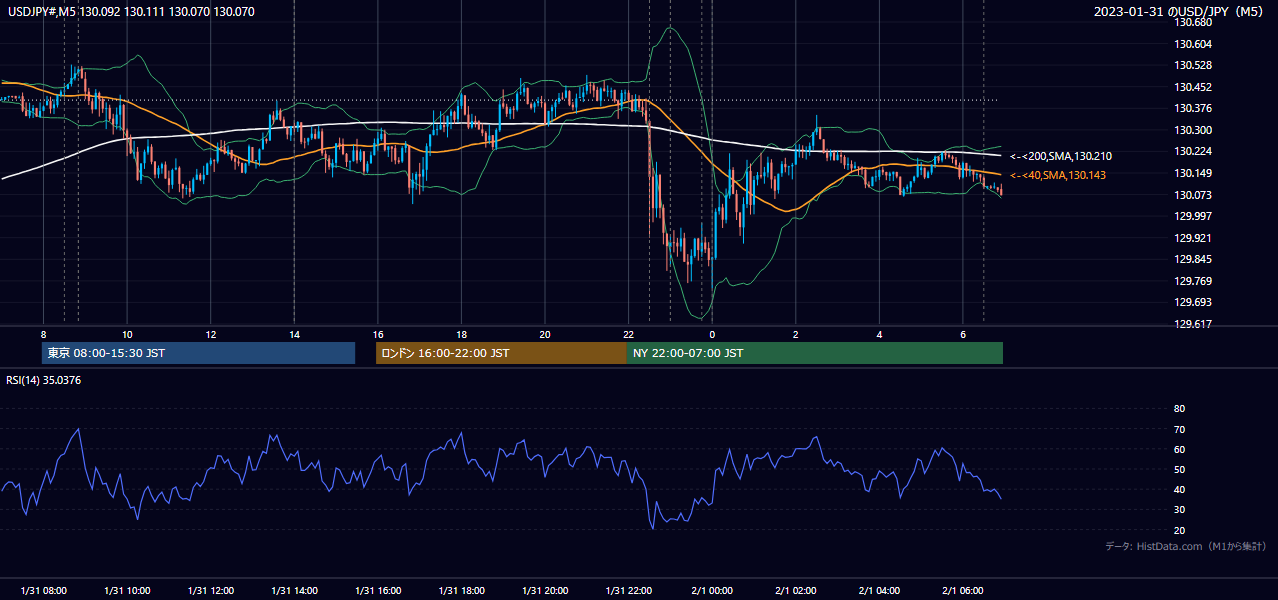The image size is (1278, 600).
Task: Click the 40 SMA 130.143 label
Action: [1058, 175]
